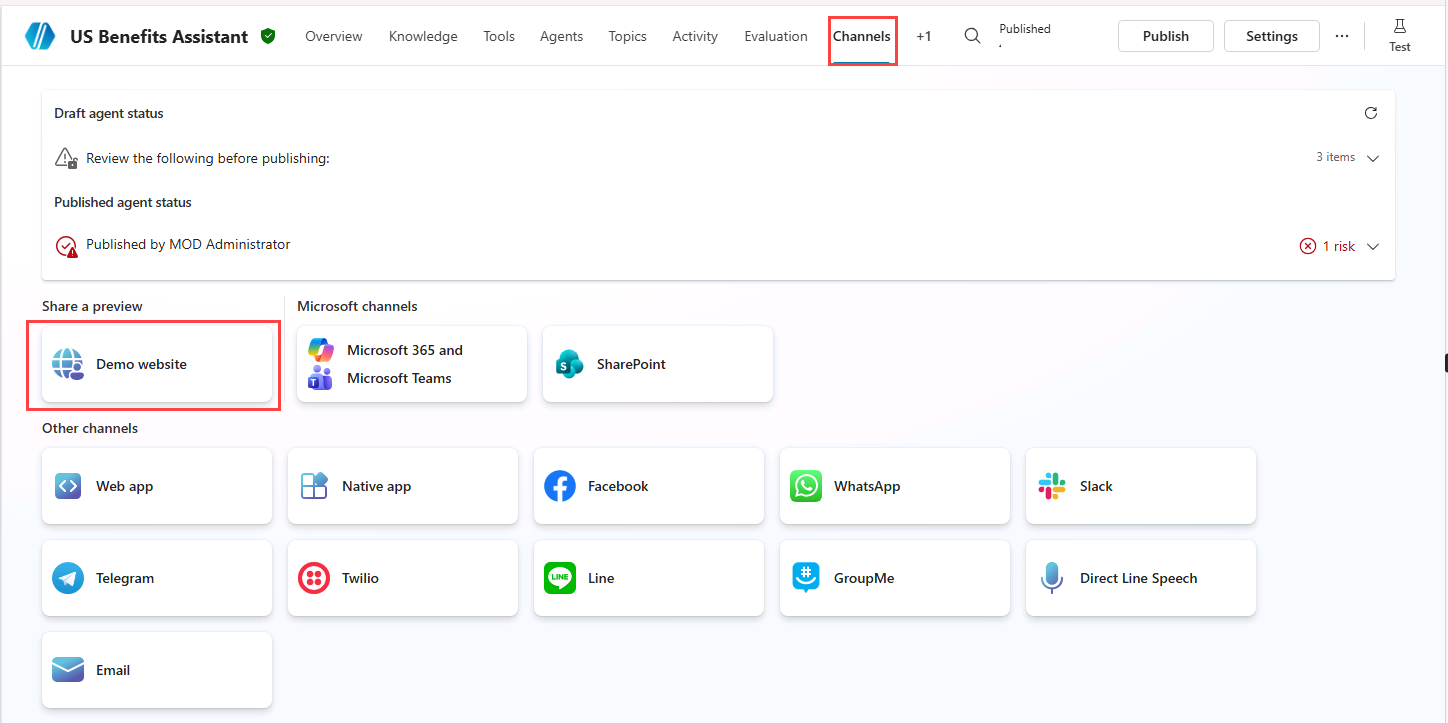This screenshot has height=723, width=1448.
Task: Choose the WhatsApp channel label
Action: click(867, 486)
